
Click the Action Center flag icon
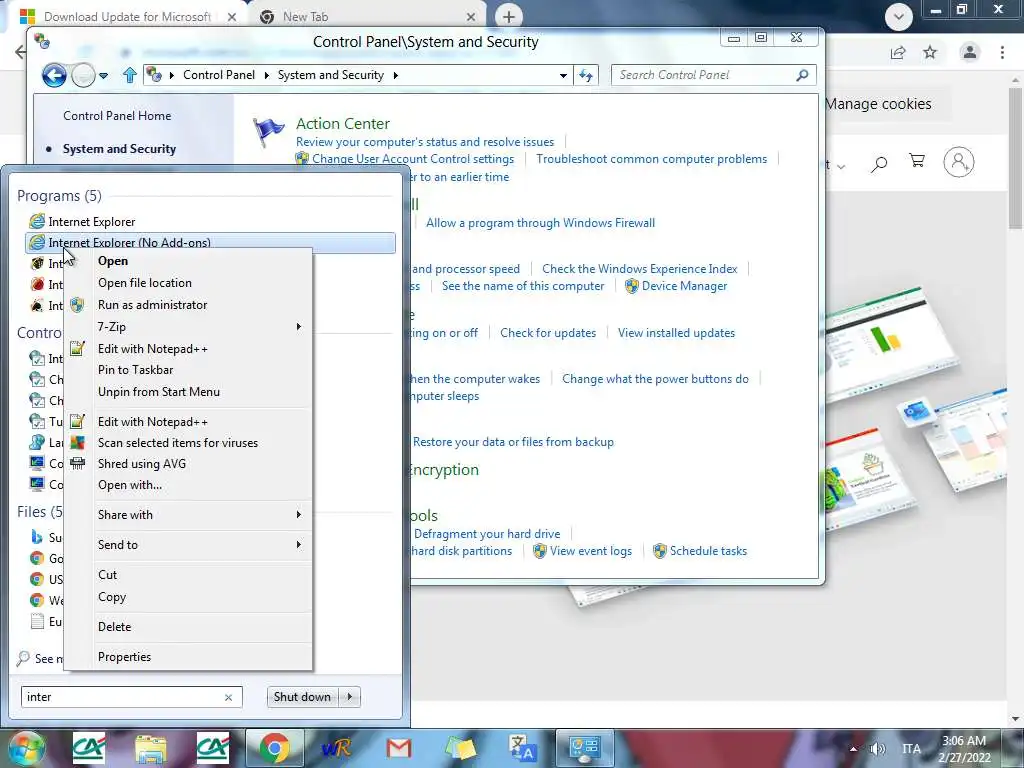pyautogui.click(x=268, y=132)
